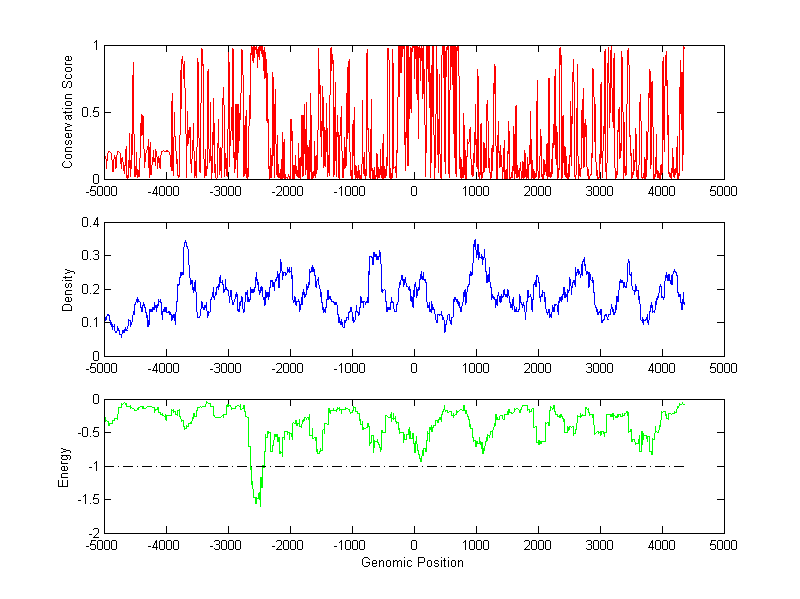Click the -1000 x-tick under the conservation plot

(349, 191)
